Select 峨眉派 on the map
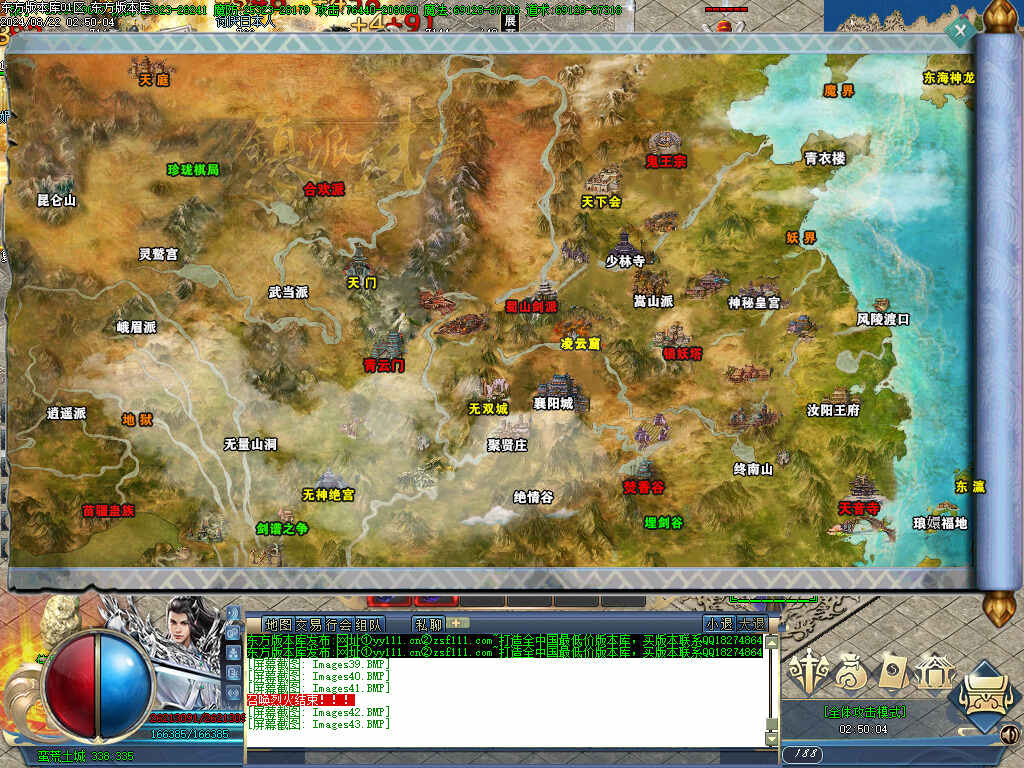1024x768 pixels. pos(136,327)
